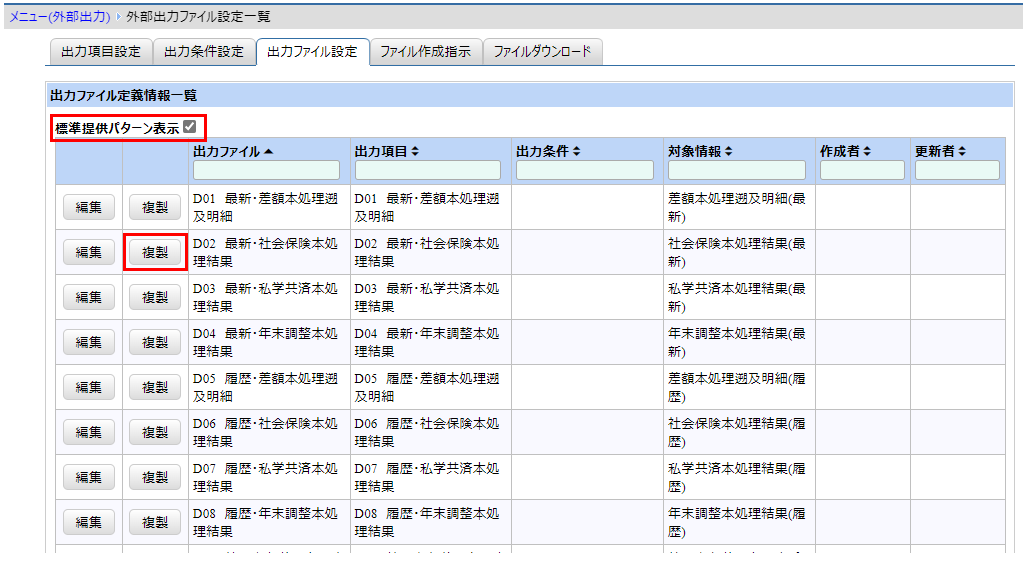Click the 対象情報 cell 社会保険本処理結果(最新)
1026x563 pixels.
739,252
